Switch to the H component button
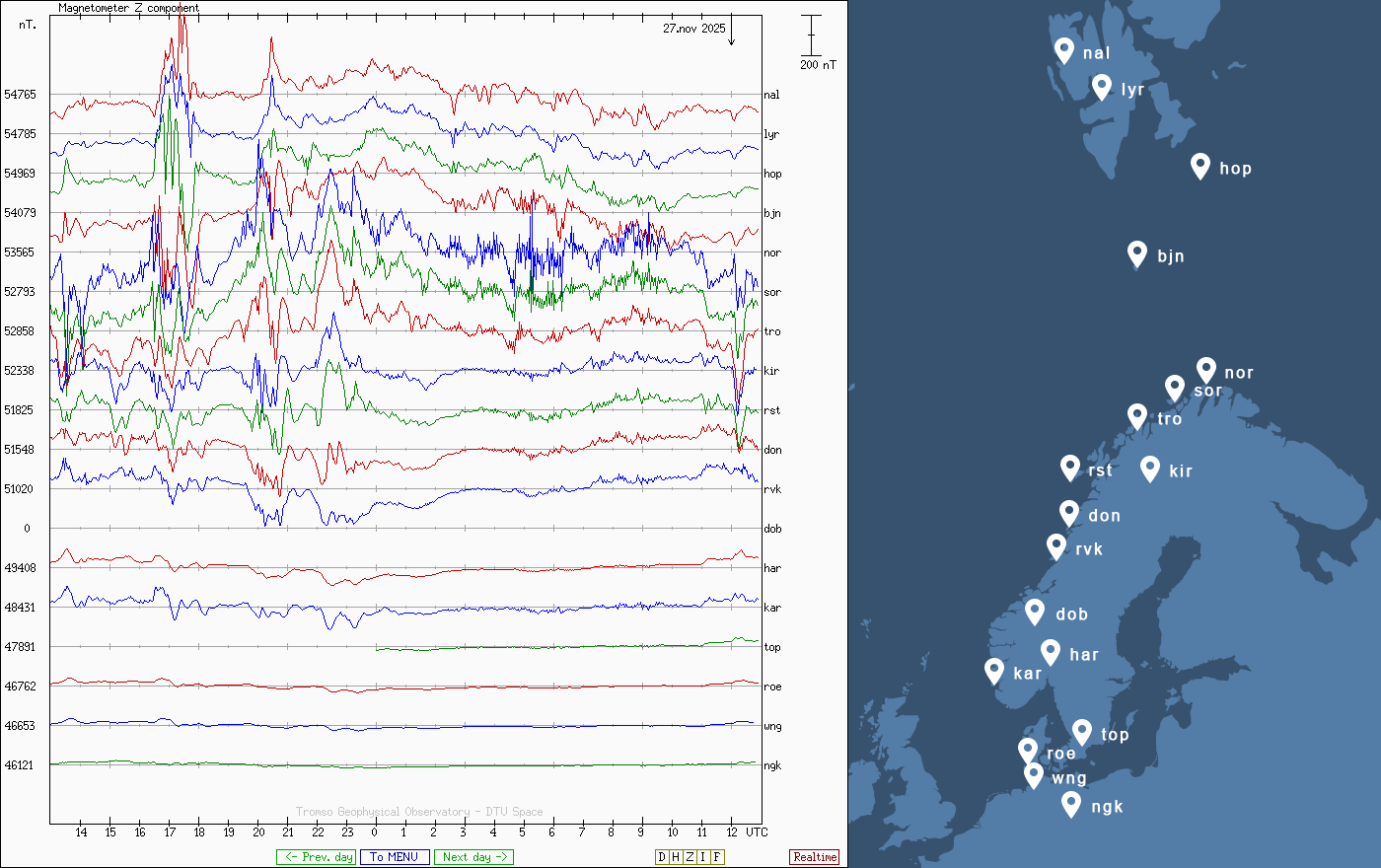 coord(676,857)
